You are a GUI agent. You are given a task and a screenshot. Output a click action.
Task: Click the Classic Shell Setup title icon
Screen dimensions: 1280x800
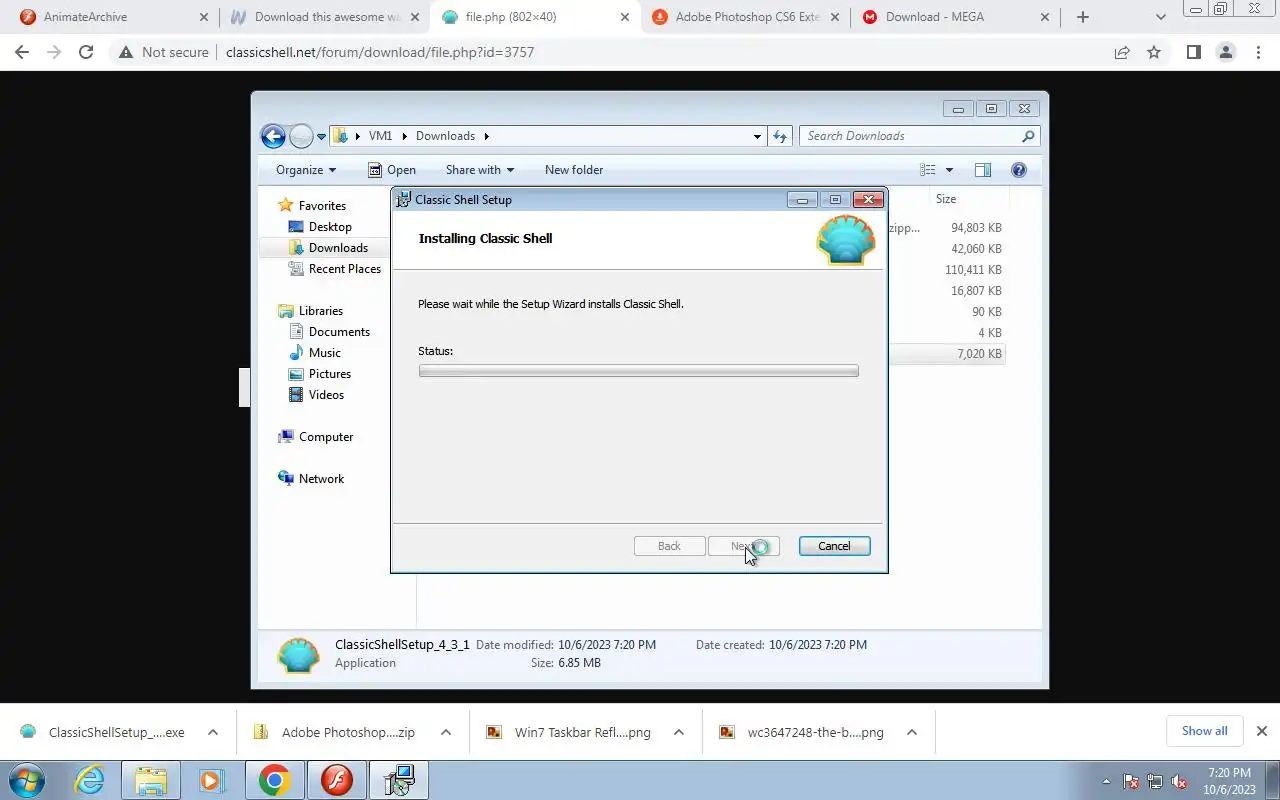[x=403, y=200]
